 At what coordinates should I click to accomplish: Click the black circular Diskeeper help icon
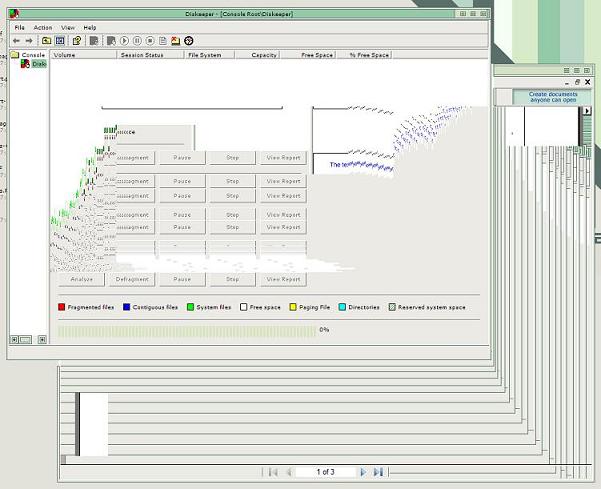click(x=189, y=41)
